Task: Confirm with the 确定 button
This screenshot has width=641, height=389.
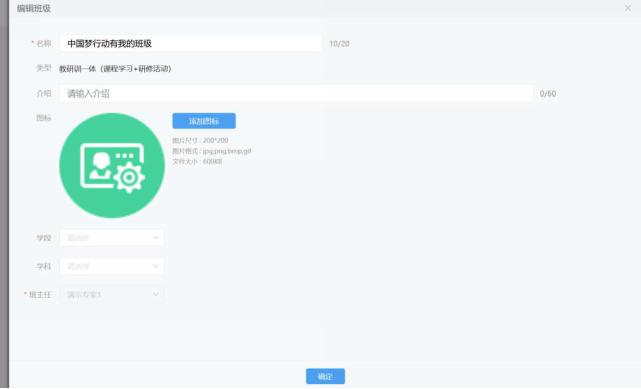Action: click(325, 376)
